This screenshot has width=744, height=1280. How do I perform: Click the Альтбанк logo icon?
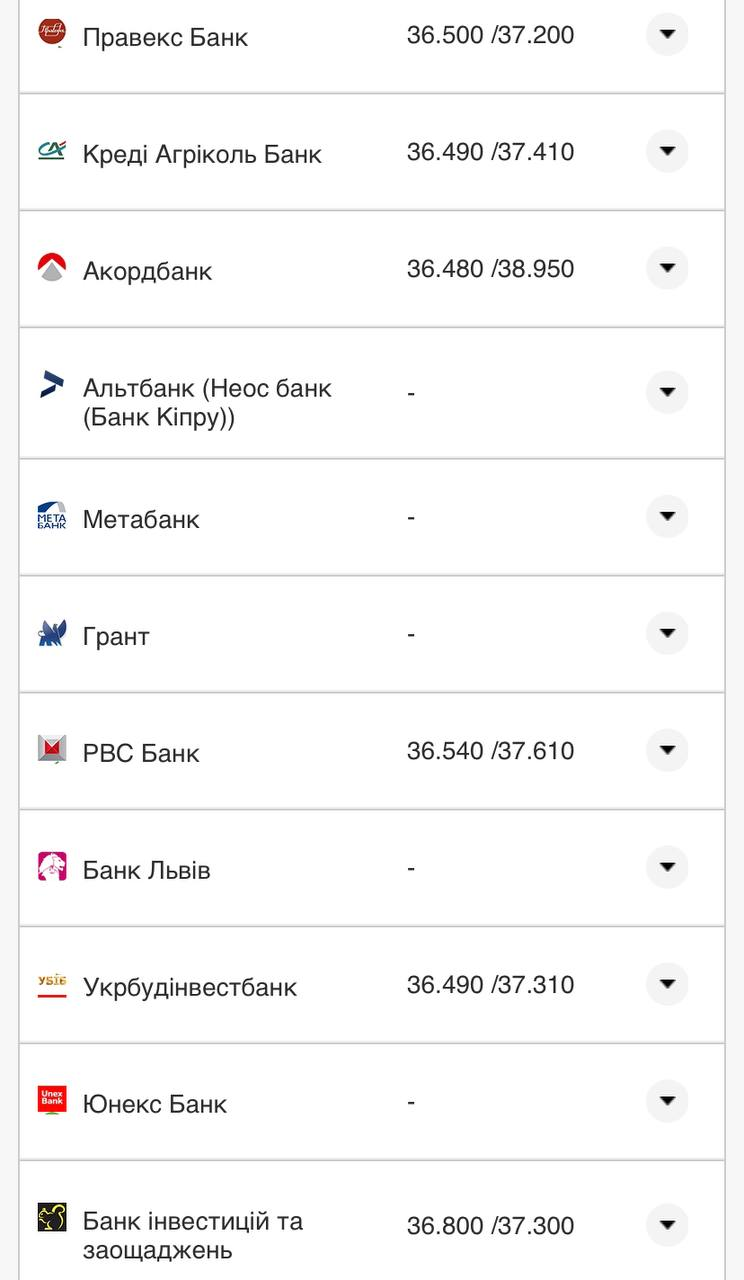(x=52, y=384)
